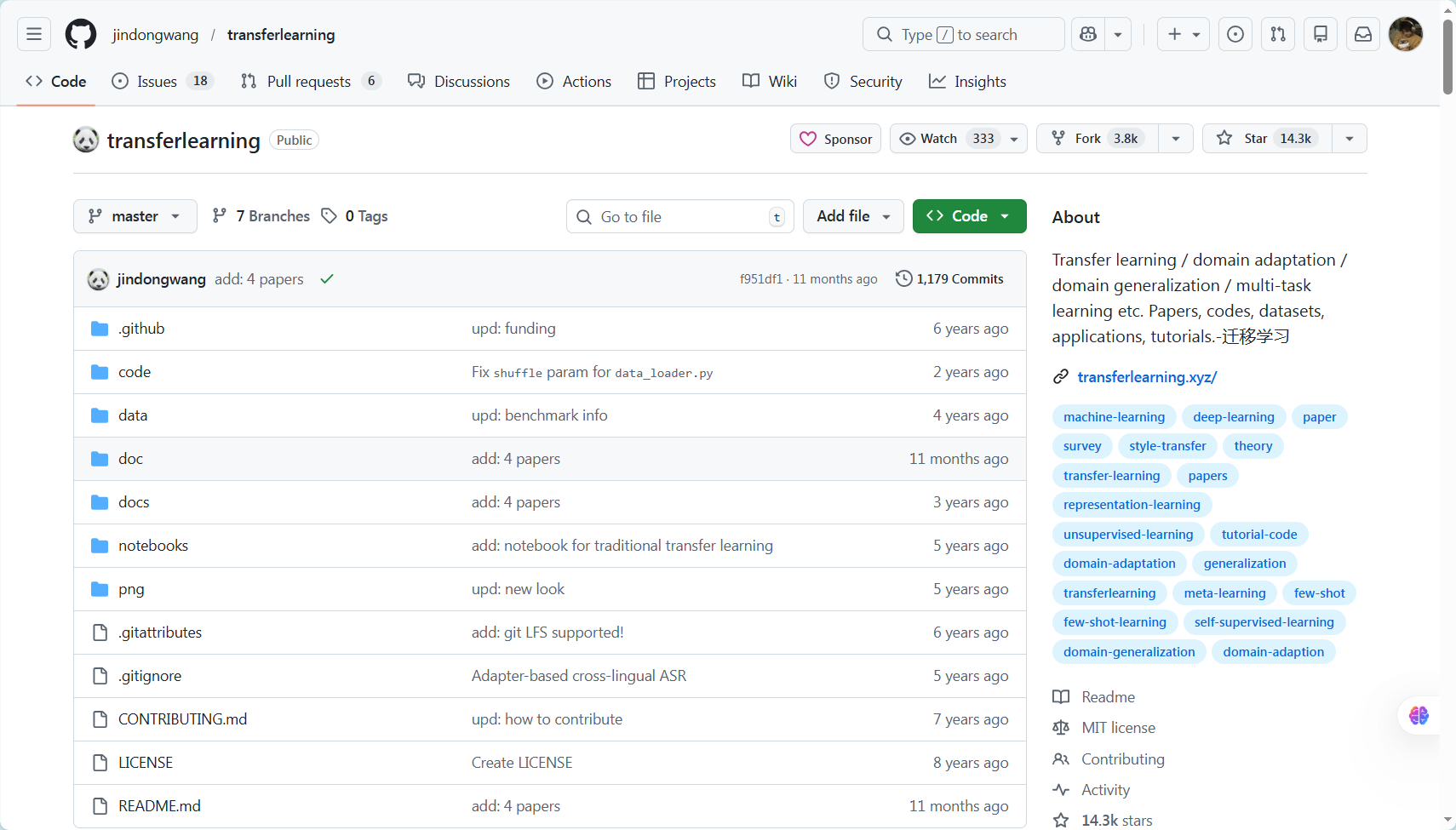Open the master branch selector
The height and width of the screenshot is (830, 1456).
[x=135, y=216]
